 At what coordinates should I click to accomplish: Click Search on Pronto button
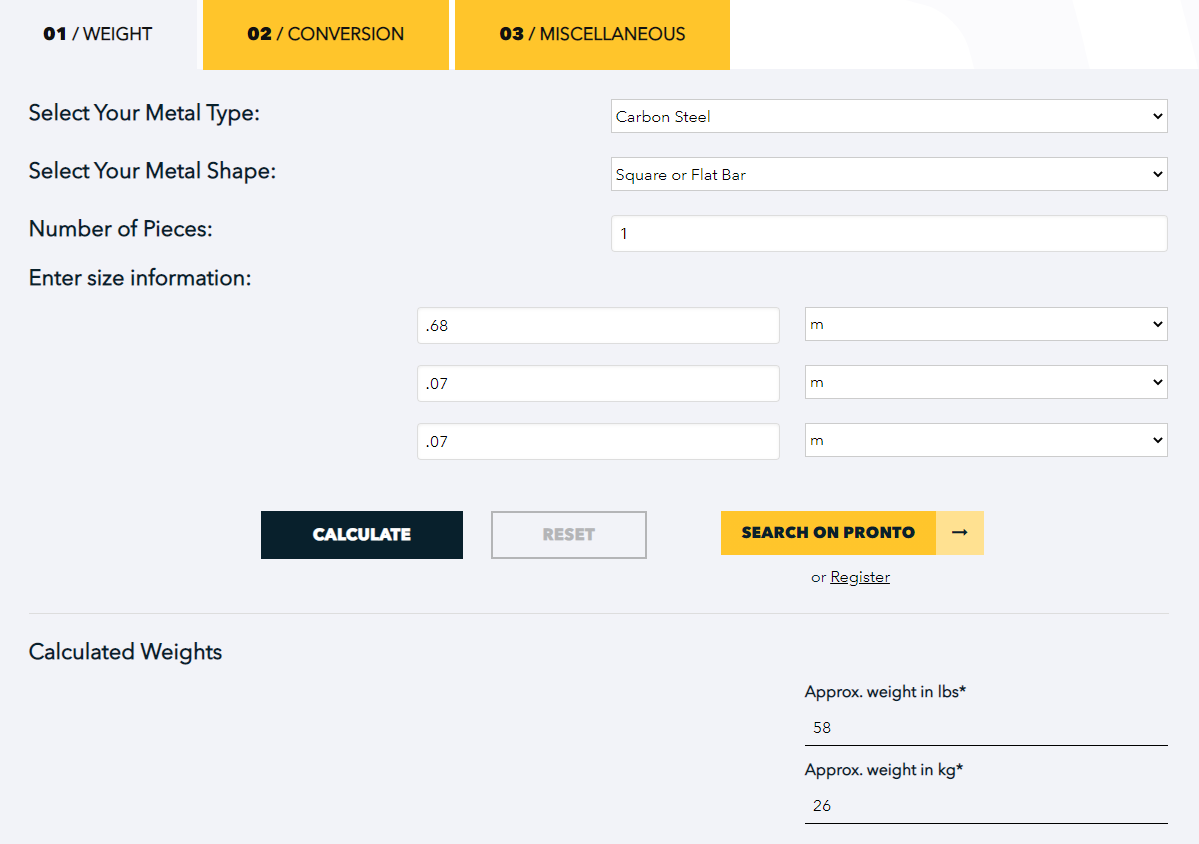pyautogui.click(x=828, y=533)
